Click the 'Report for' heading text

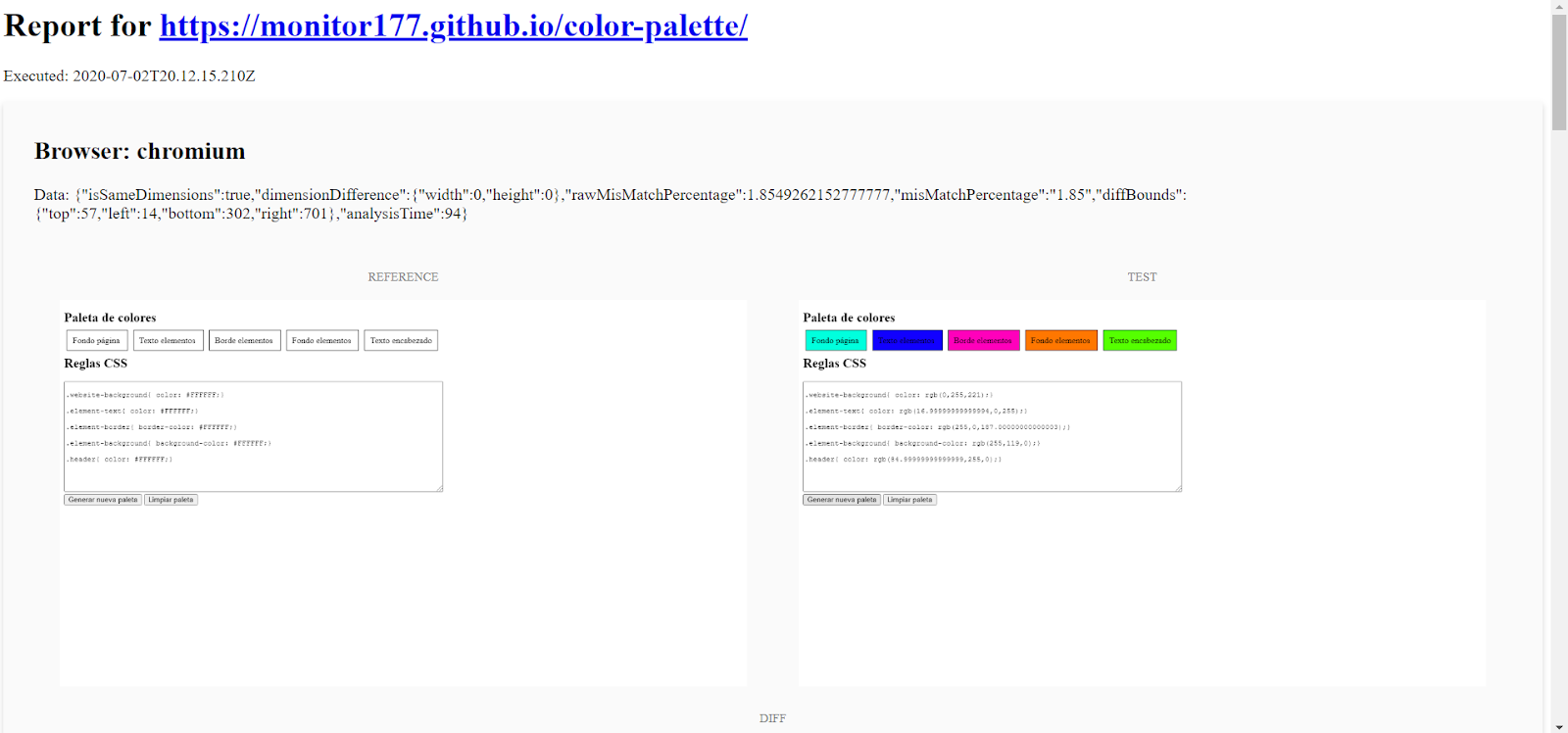[77, 25]
